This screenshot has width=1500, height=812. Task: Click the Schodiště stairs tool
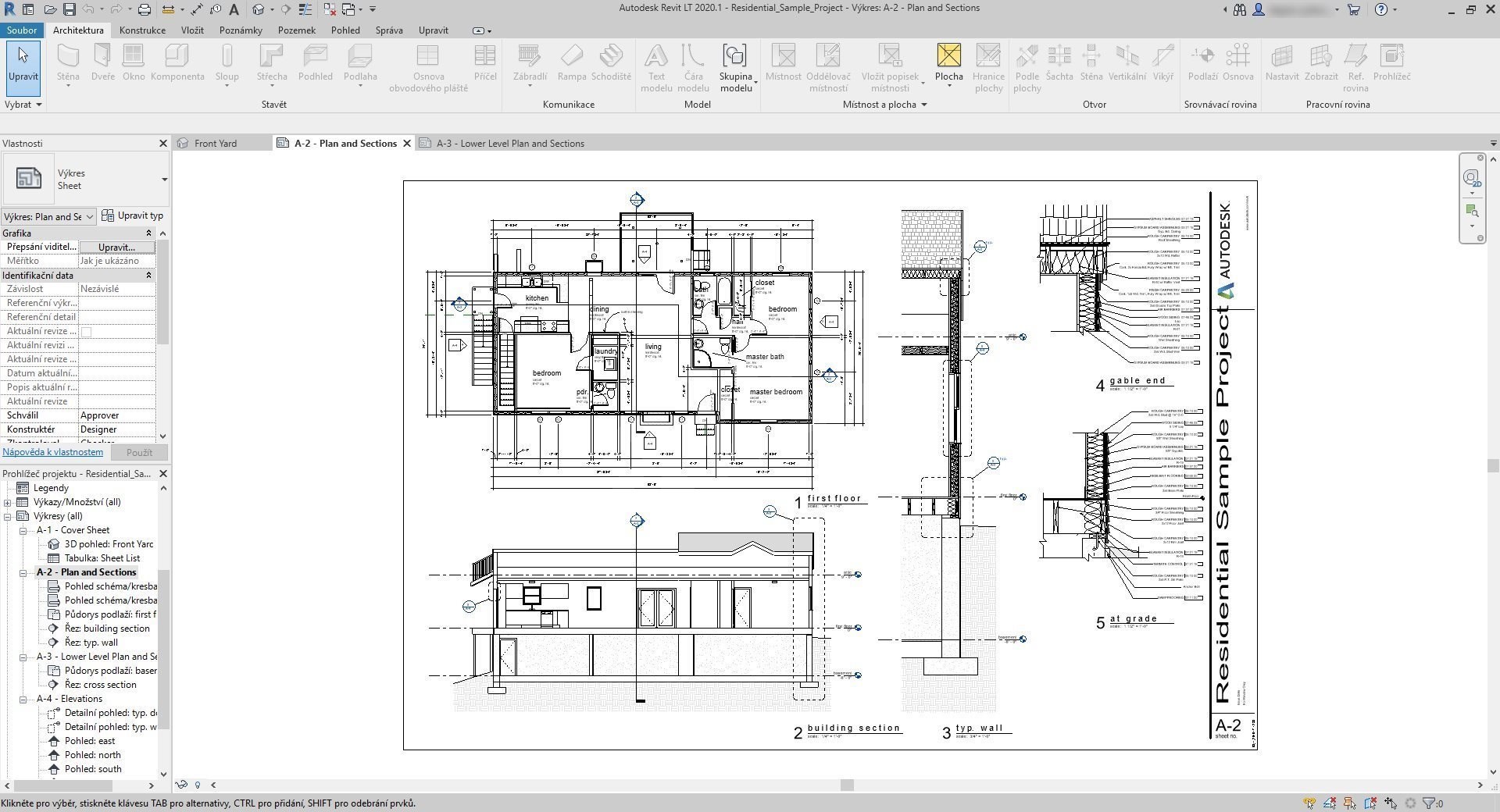point(611,63)
